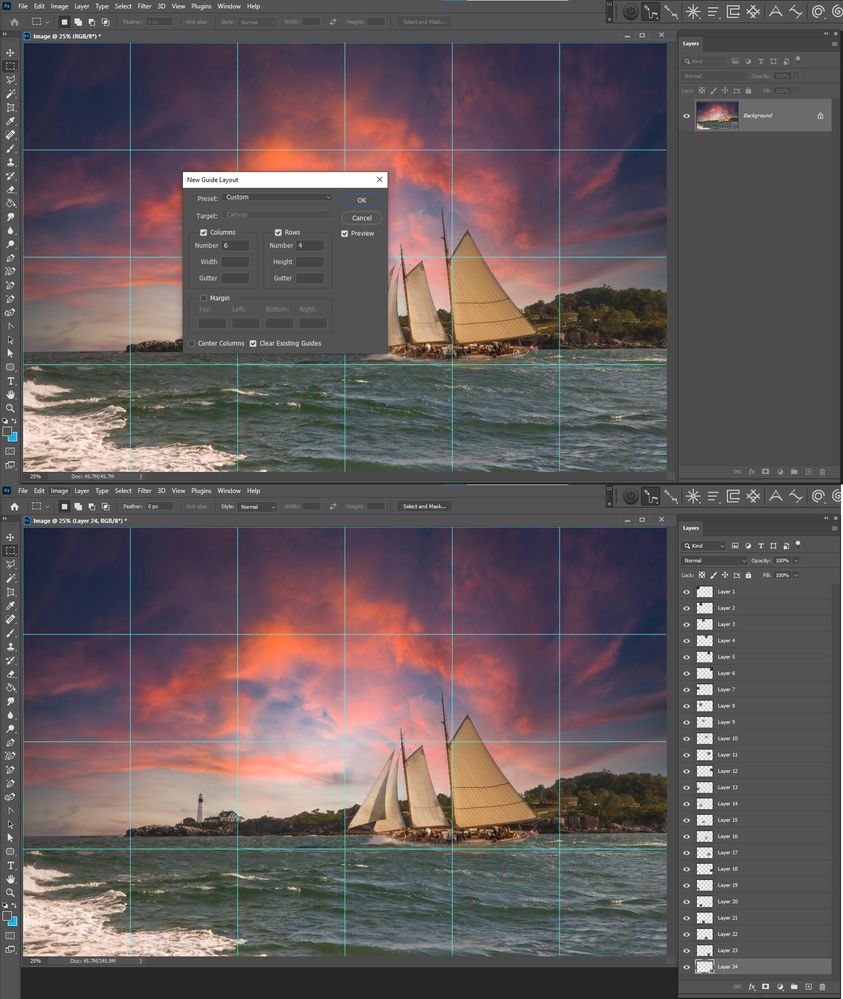Open the Preset dropdown in New Guide Layout

(x=278, y=198)
